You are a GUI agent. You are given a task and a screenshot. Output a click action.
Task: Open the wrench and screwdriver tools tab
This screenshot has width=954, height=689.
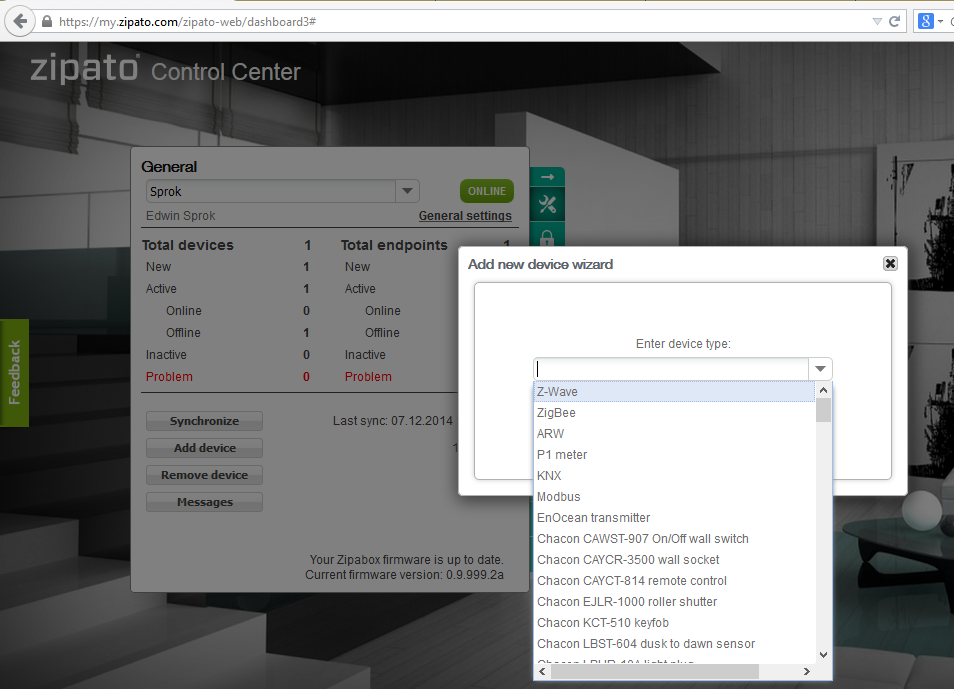548,205
